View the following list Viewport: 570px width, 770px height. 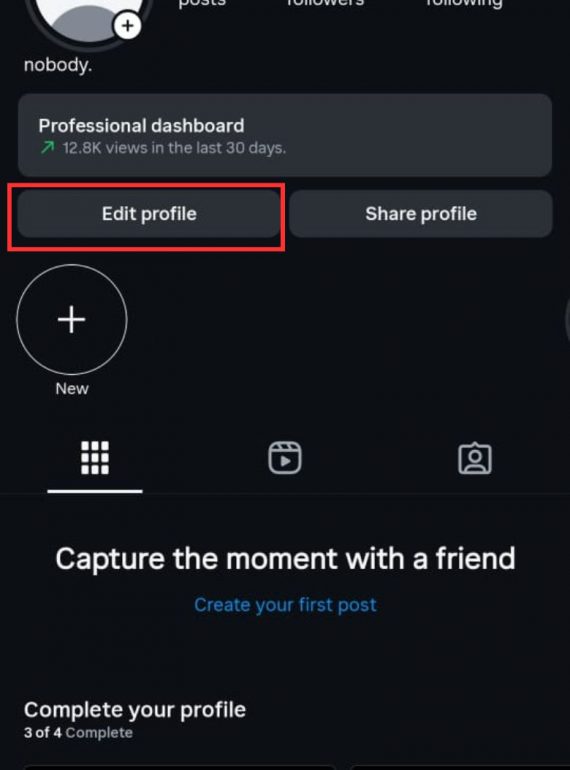click(x=464, y=4)
